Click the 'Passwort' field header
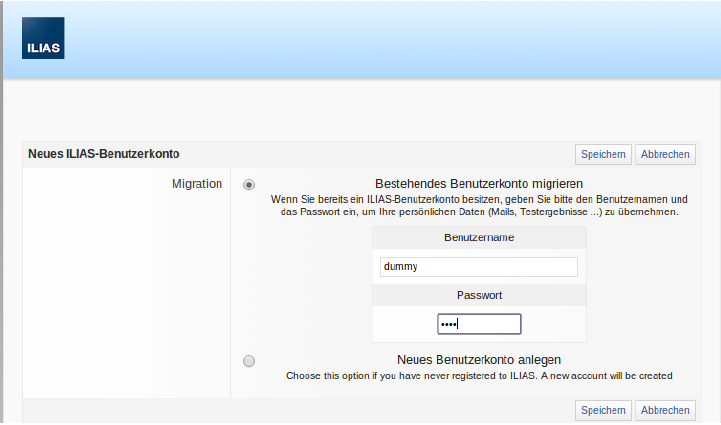 point(479,295)
